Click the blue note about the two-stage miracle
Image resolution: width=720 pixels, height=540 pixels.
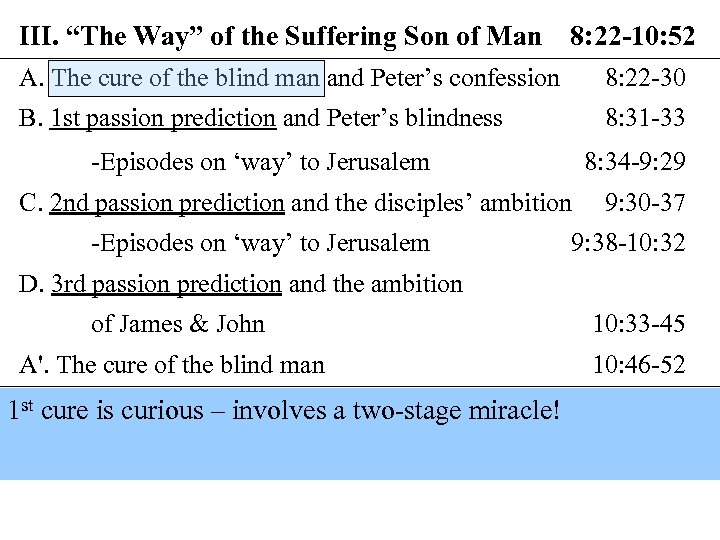[284, 411]
